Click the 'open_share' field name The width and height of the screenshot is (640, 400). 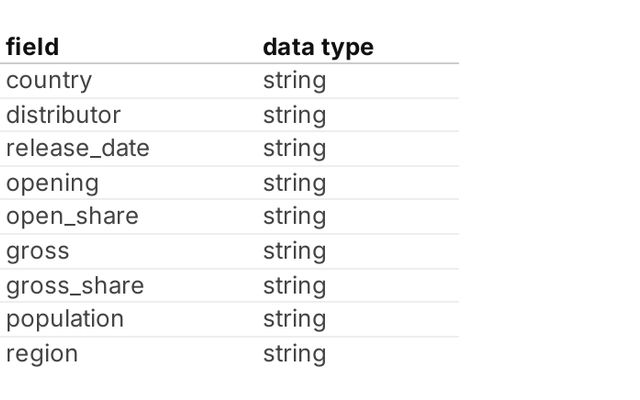(72, 217)
